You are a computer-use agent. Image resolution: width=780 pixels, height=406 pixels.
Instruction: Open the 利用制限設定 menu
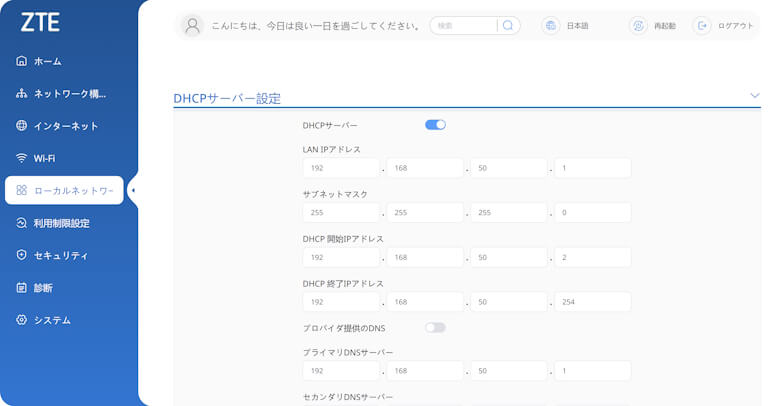pos(61,223)
